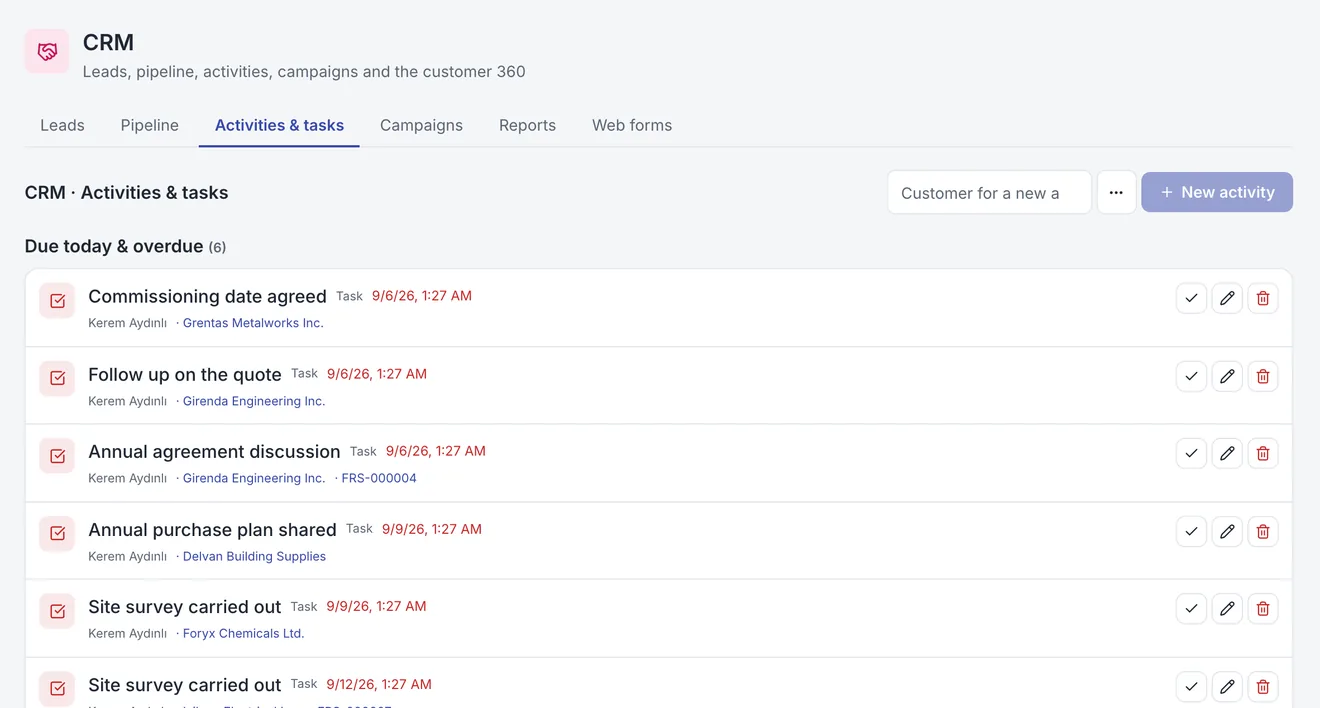Remove the Annual purchase plan shared task

pyautogui.click(x=1263, y=531)
